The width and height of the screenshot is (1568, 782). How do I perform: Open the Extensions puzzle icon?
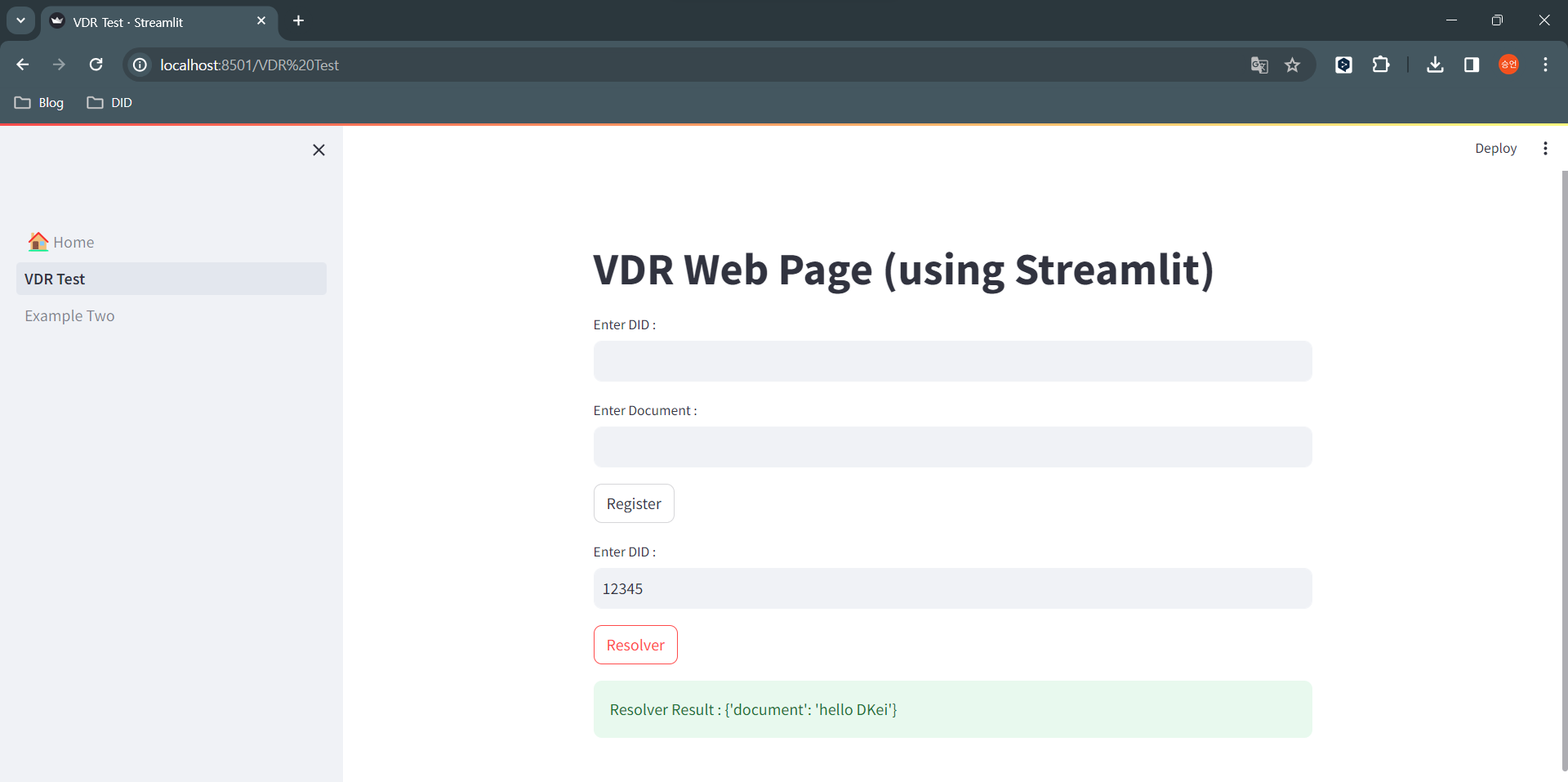(x=1381, y=65)
